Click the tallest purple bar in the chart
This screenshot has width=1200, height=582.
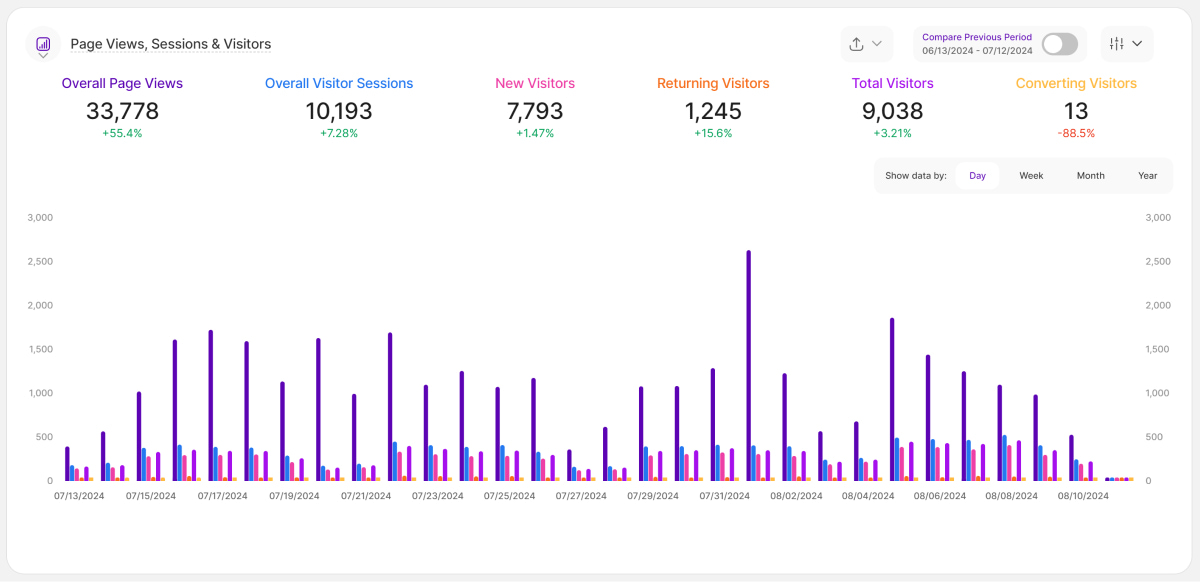pos(748,365)
